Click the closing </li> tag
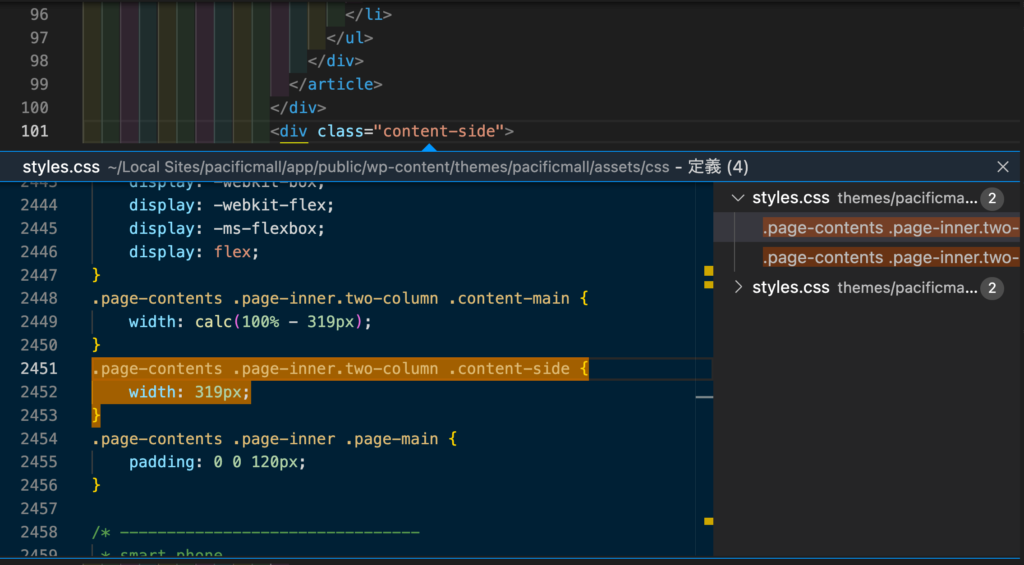This screenshot has height=565, width=1024. coord(369,14)
